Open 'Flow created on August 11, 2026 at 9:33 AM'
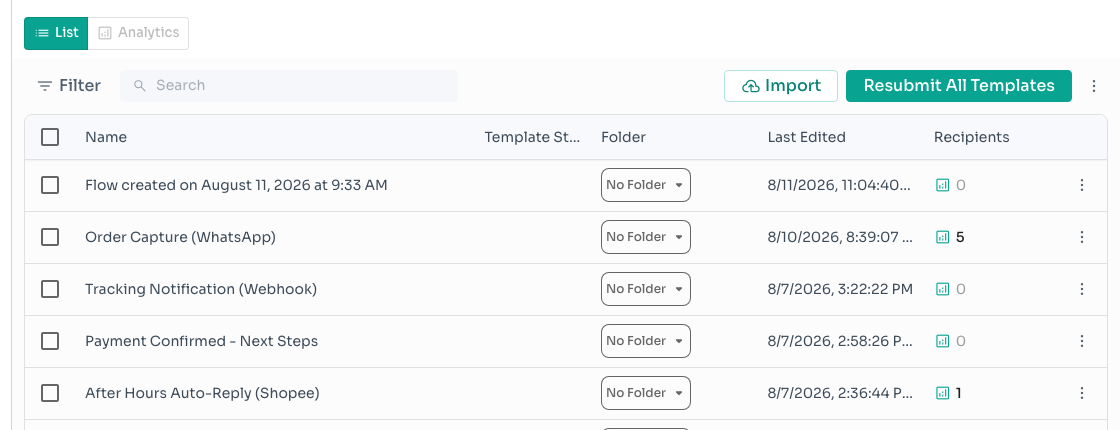 (236, 185)
